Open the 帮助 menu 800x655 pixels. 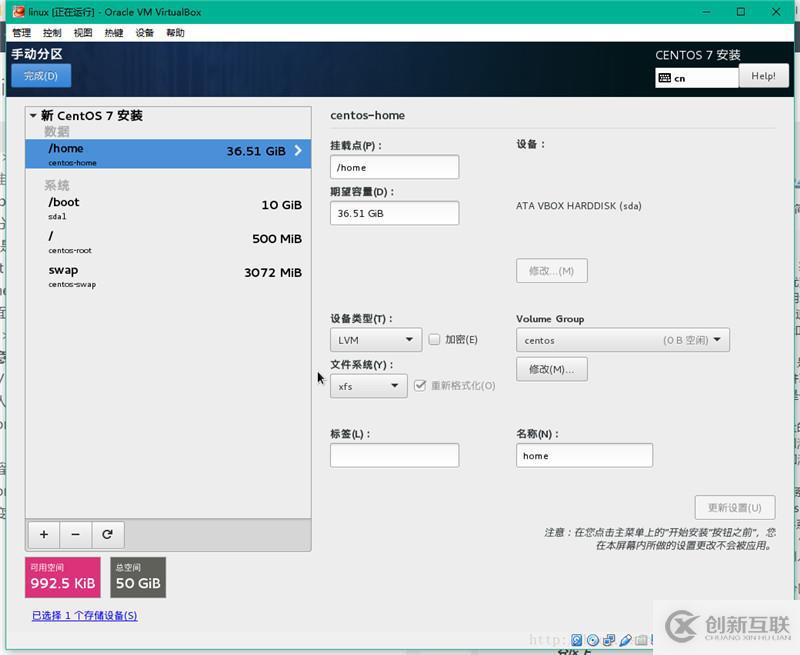click(175, 33)
